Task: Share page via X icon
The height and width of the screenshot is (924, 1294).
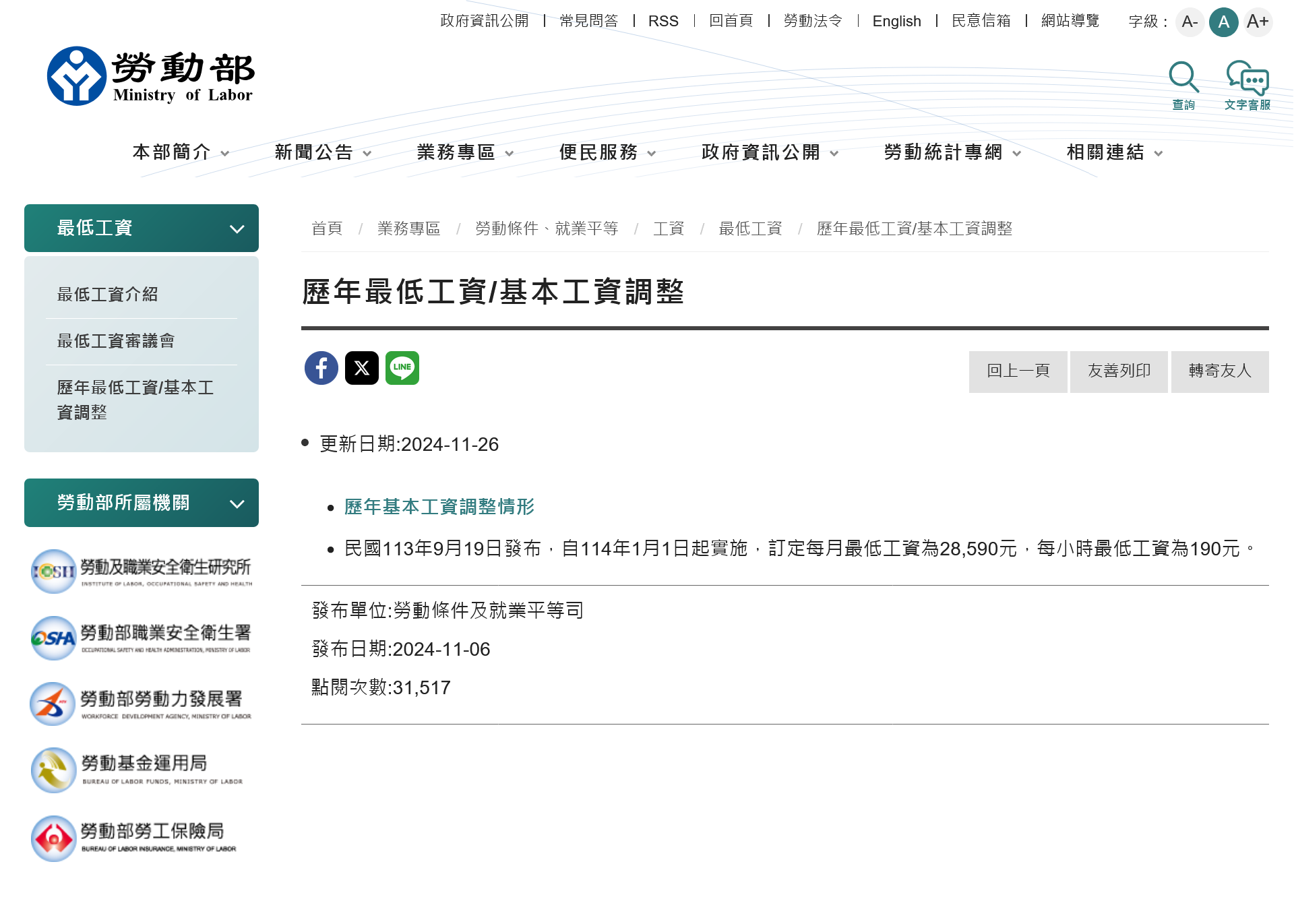Action: pyautogui.click(x=362, y=368)
